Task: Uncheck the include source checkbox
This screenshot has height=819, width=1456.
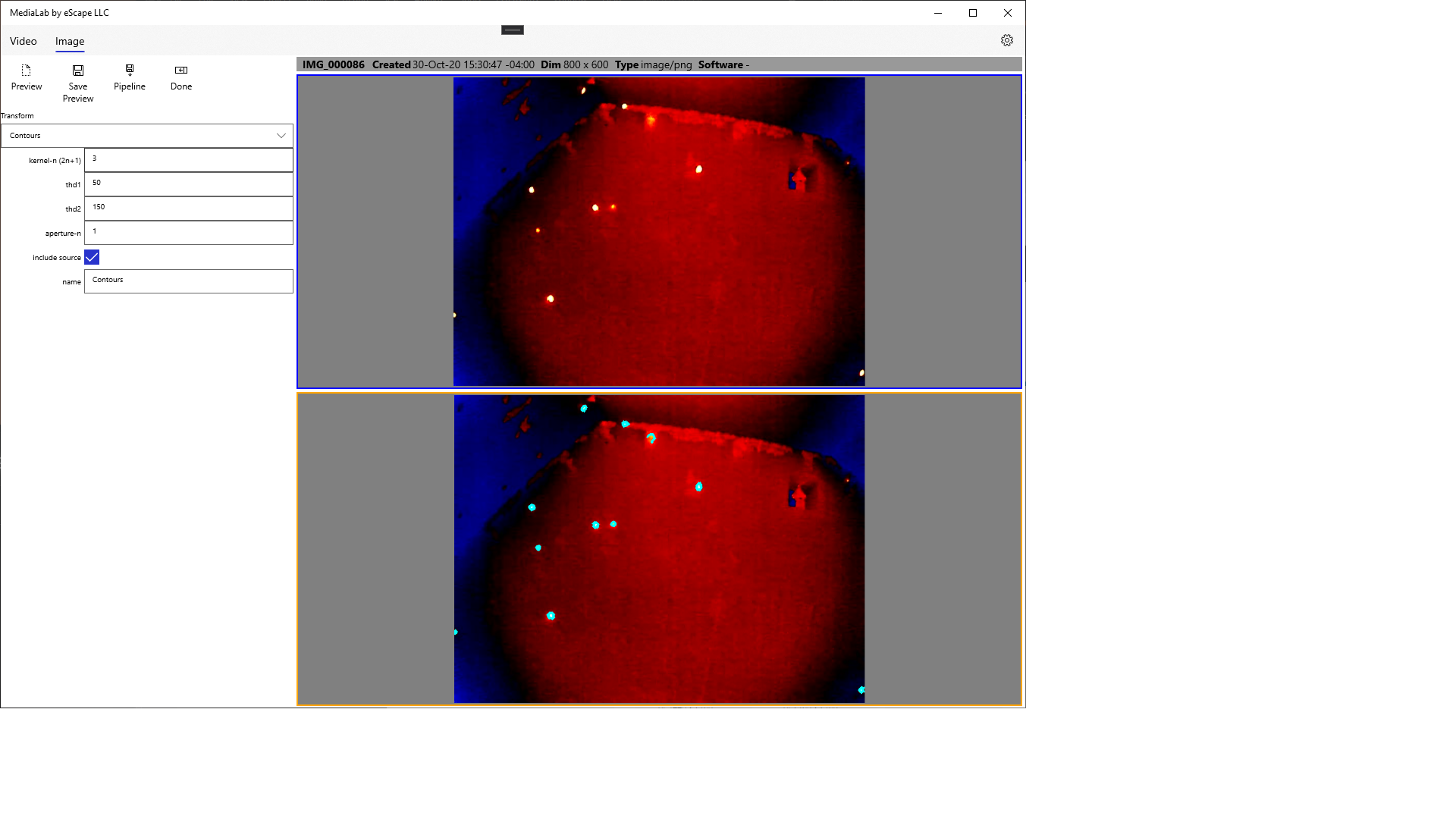Action: pyautogui.click(x=92, y=258)
